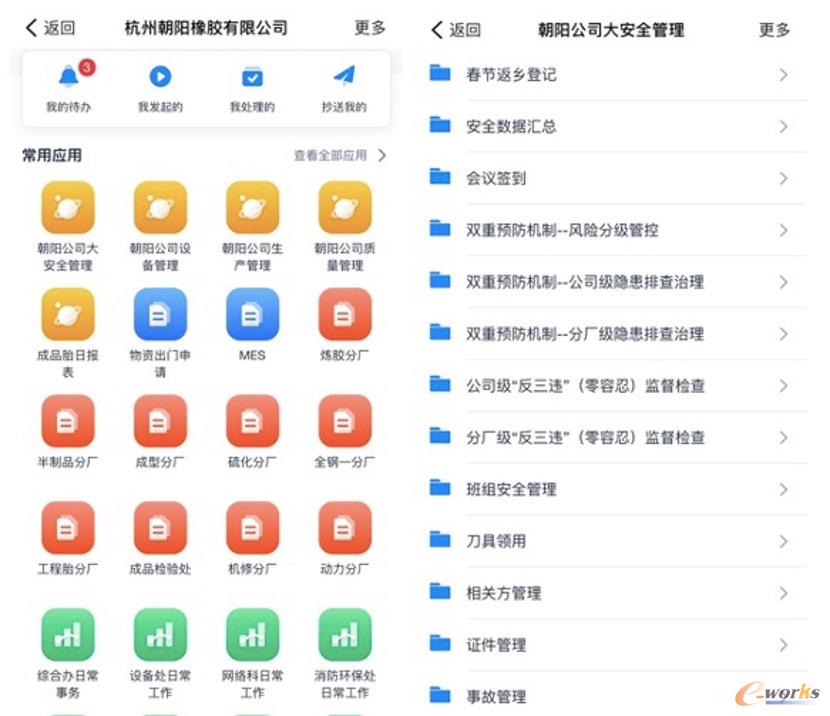Select 会议签到 folder icon

tap(440, 176)
